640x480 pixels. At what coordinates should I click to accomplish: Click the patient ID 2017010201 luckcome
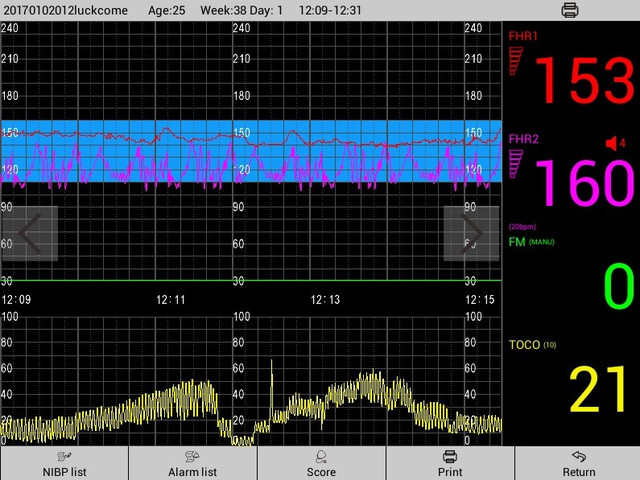click(66, 10)
